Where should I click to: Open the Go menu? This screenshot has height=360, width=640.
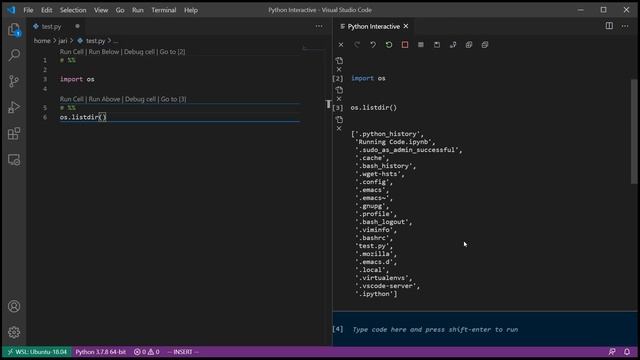(x=120, y=10)
